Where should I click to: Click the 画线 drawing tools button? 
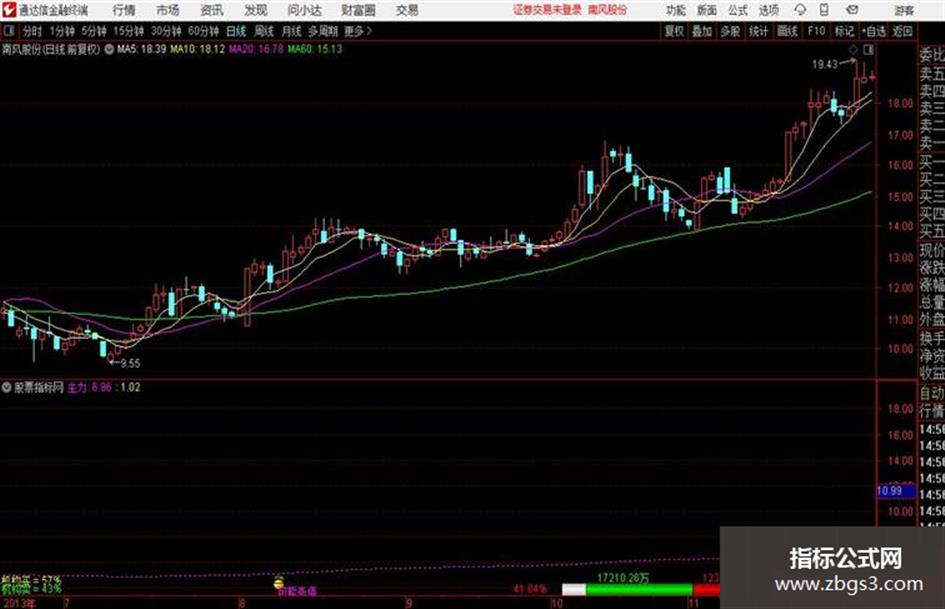point(787,31)
